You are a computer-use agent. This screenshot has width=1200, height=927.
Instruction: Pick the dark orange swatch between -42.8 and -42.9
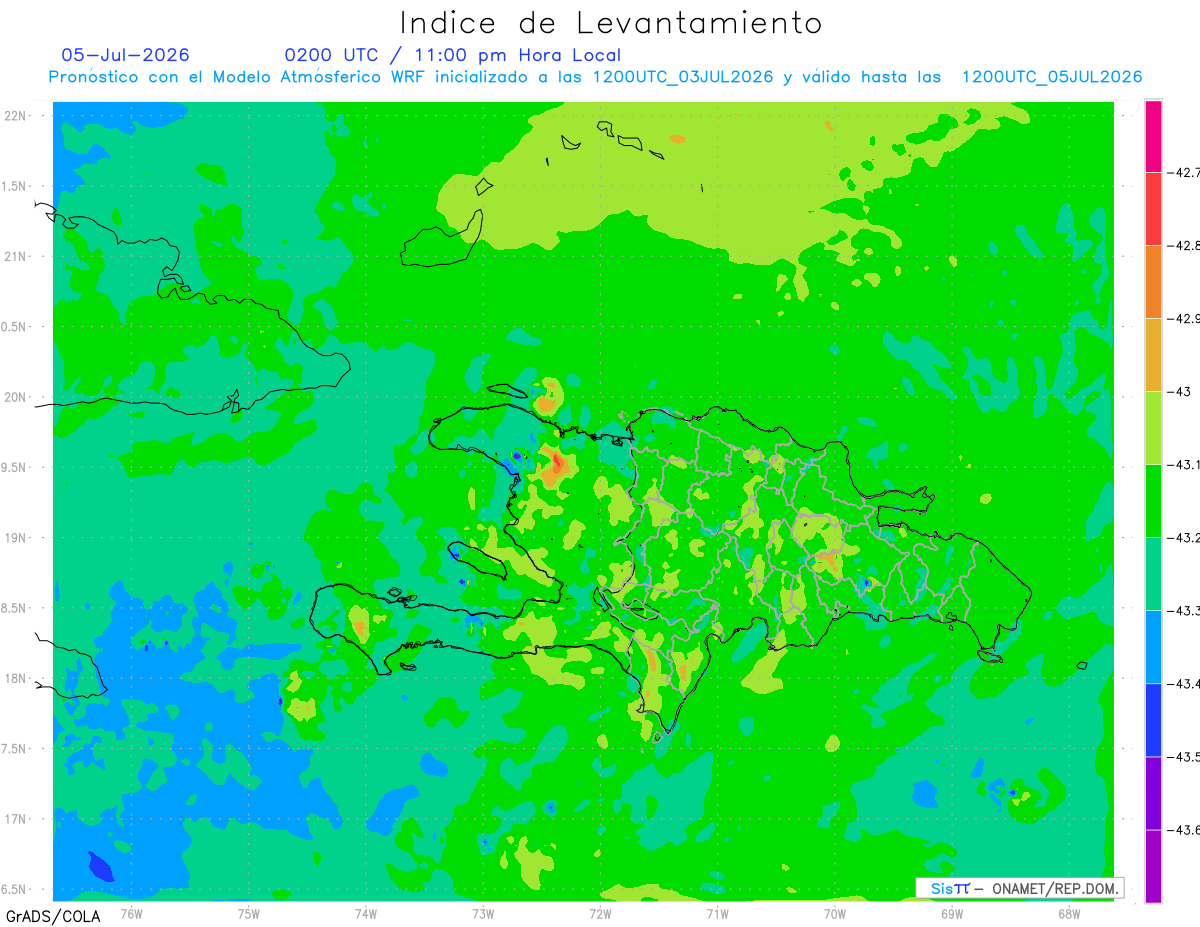click(x=1153, y=282)
